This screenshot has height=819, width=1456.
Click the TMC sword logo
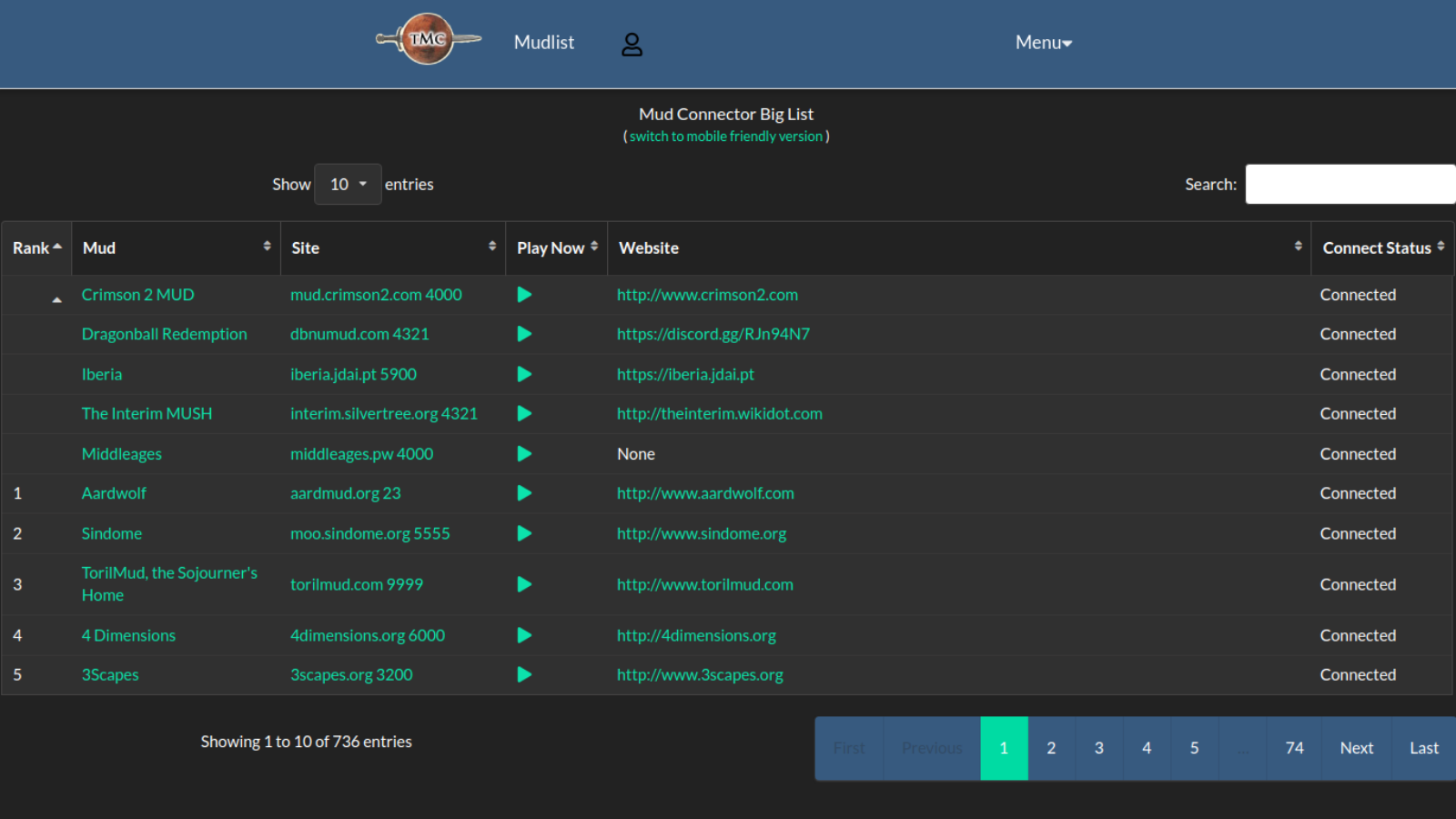(x=428, y=40)
